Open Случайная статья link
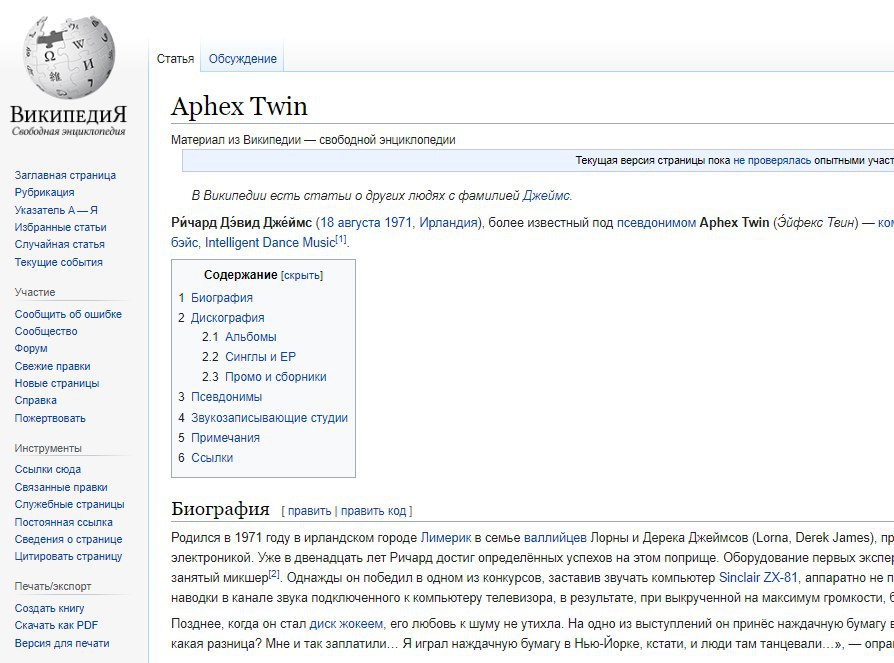This screenshot has height=663, width=894. pos(60,244)
